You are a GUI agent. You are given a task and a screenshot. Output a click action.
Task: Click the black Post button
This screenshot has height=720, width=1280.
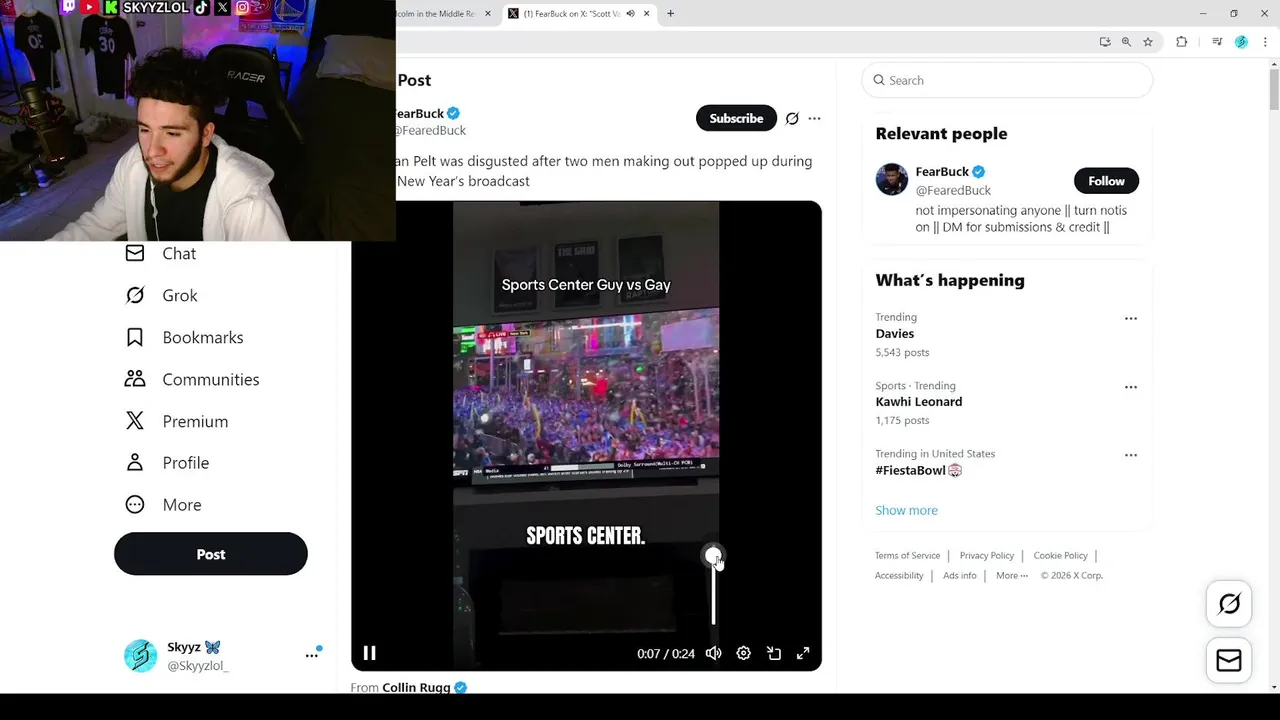tap(211, 554)
